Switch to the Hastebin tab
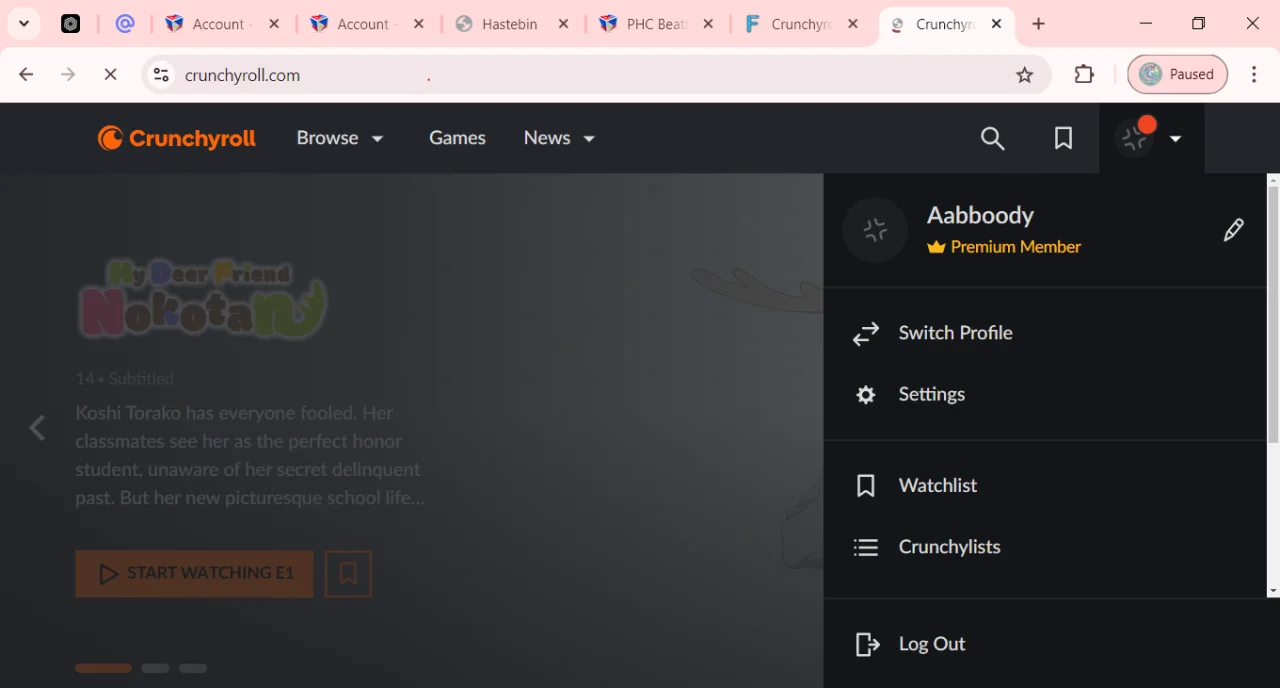The image size is (1280, 688). [x=510, y=24]
